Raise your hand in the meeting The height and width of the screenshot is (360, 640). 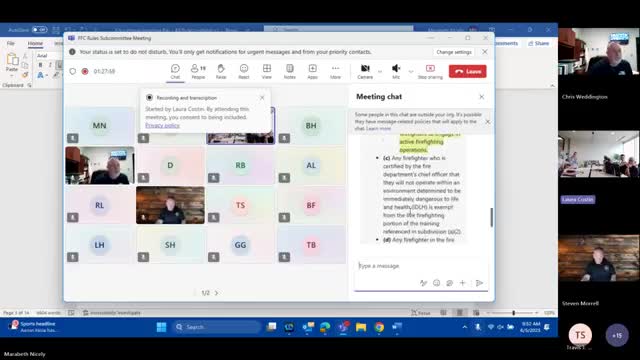[221, 71]
